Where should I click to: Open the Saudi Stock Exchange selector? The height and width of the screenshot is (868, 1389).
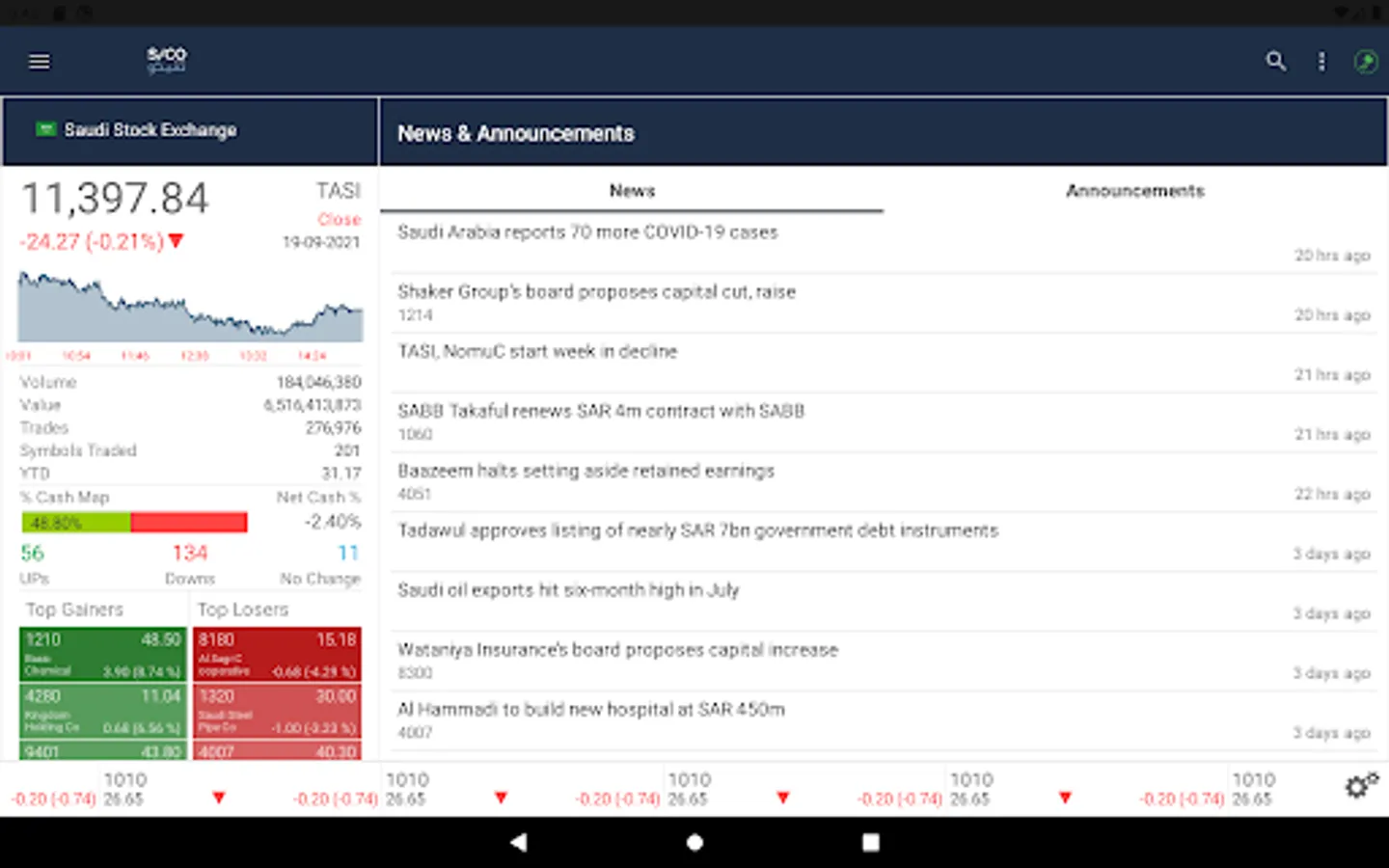[x=190, y=130]
